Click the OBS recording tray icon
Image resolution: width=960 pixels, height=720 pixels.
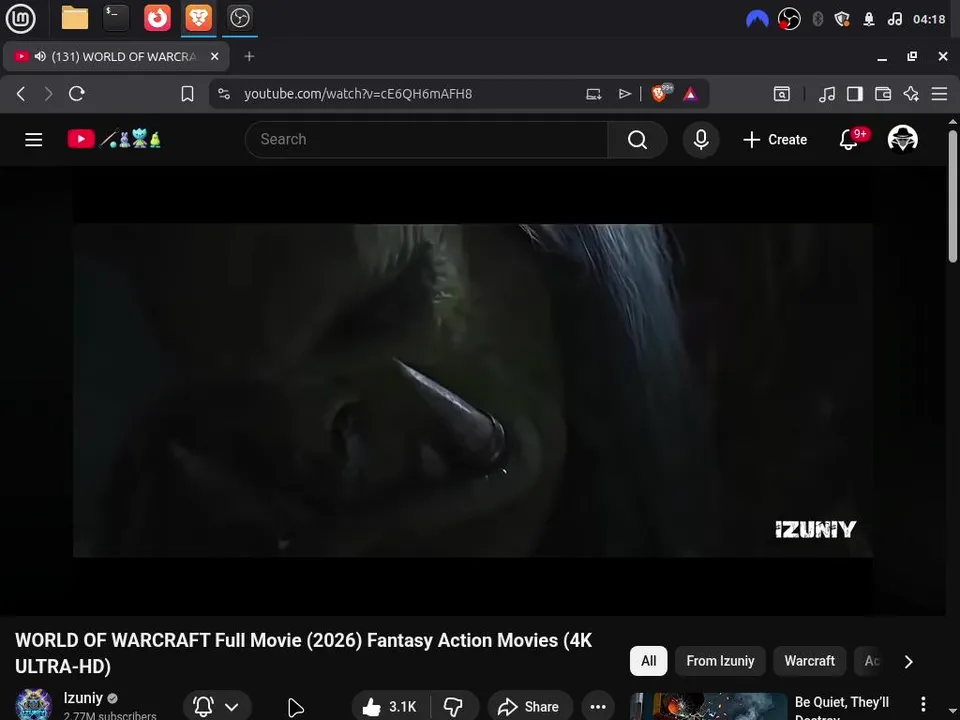coord(789,19)
